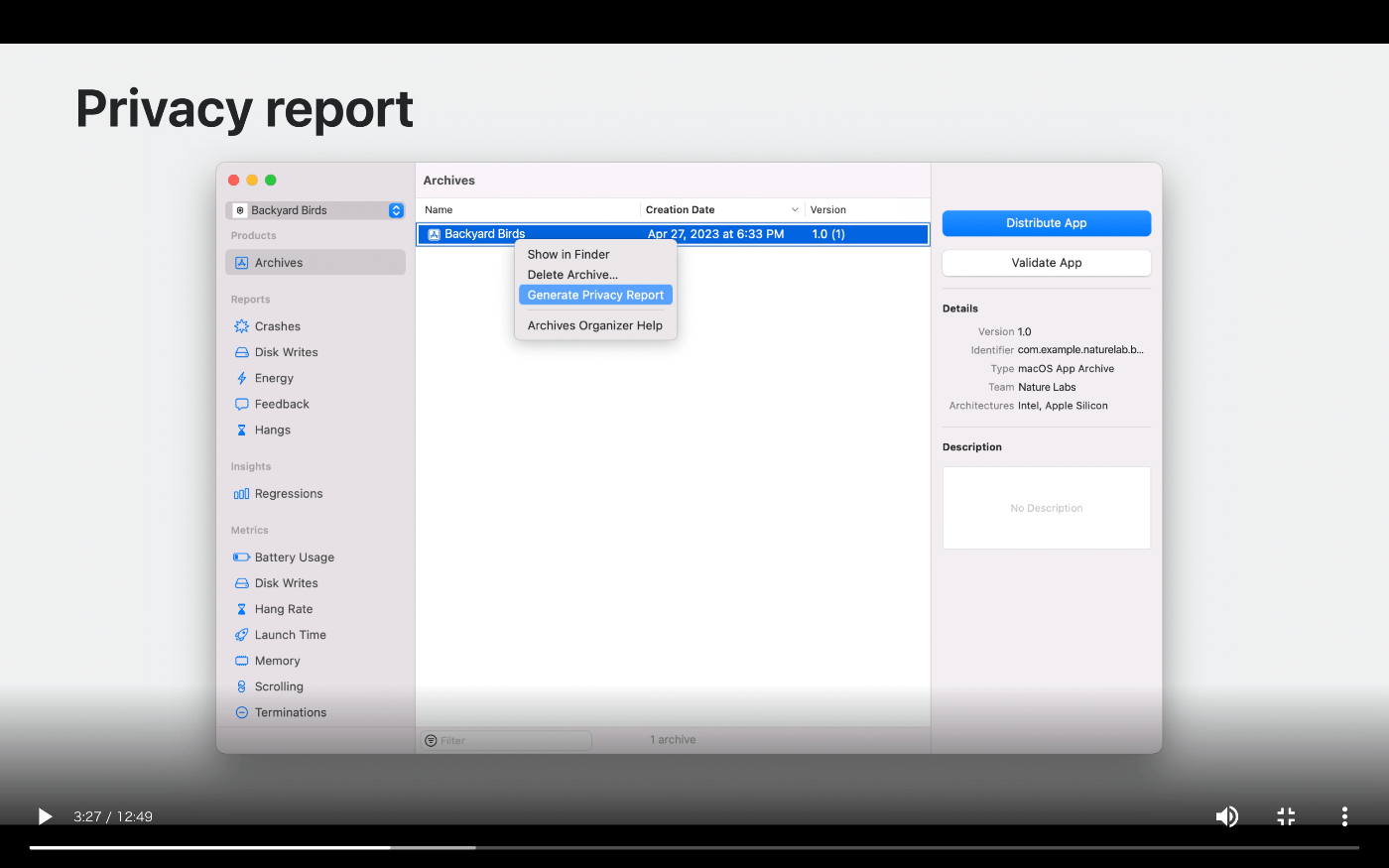Open Archives Organizer Help
Image resolution: width=1389 pixels, height=868 pixels.
(594, 325)
